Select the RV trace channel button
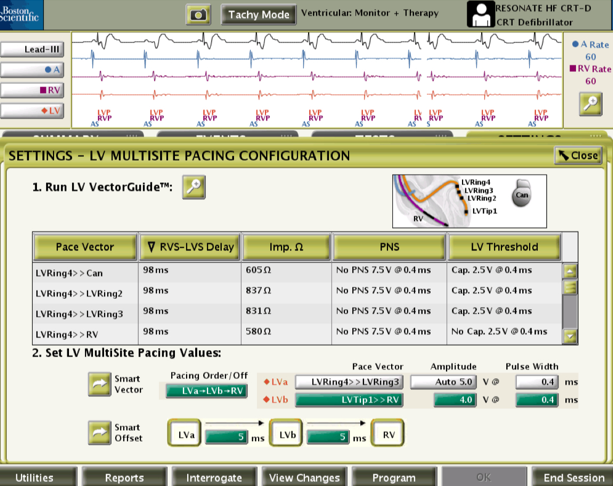 pyautogui.click(x=32, y=90)
